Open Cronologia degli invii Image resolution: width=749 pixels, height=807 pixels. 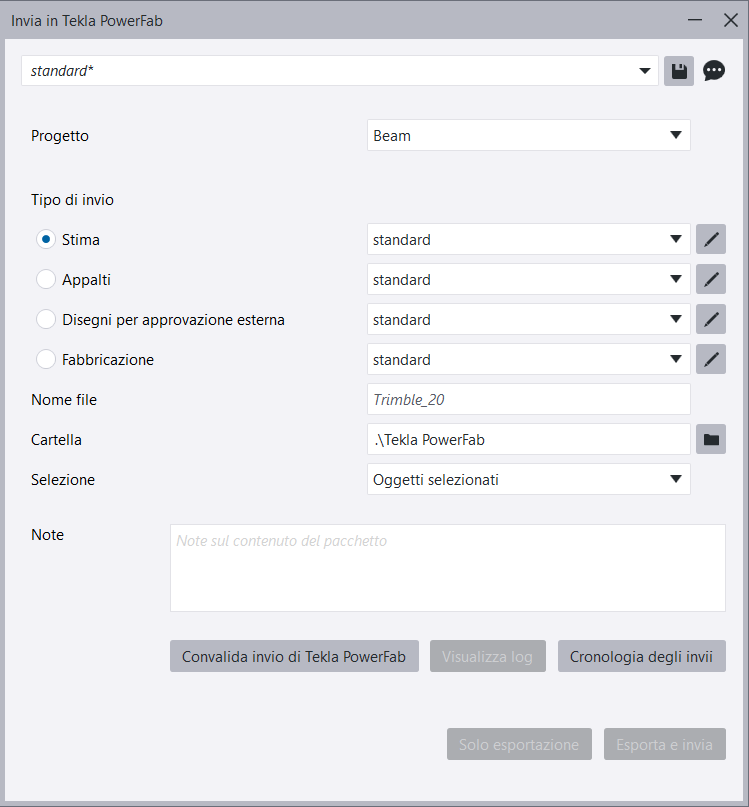pos(641,657)
